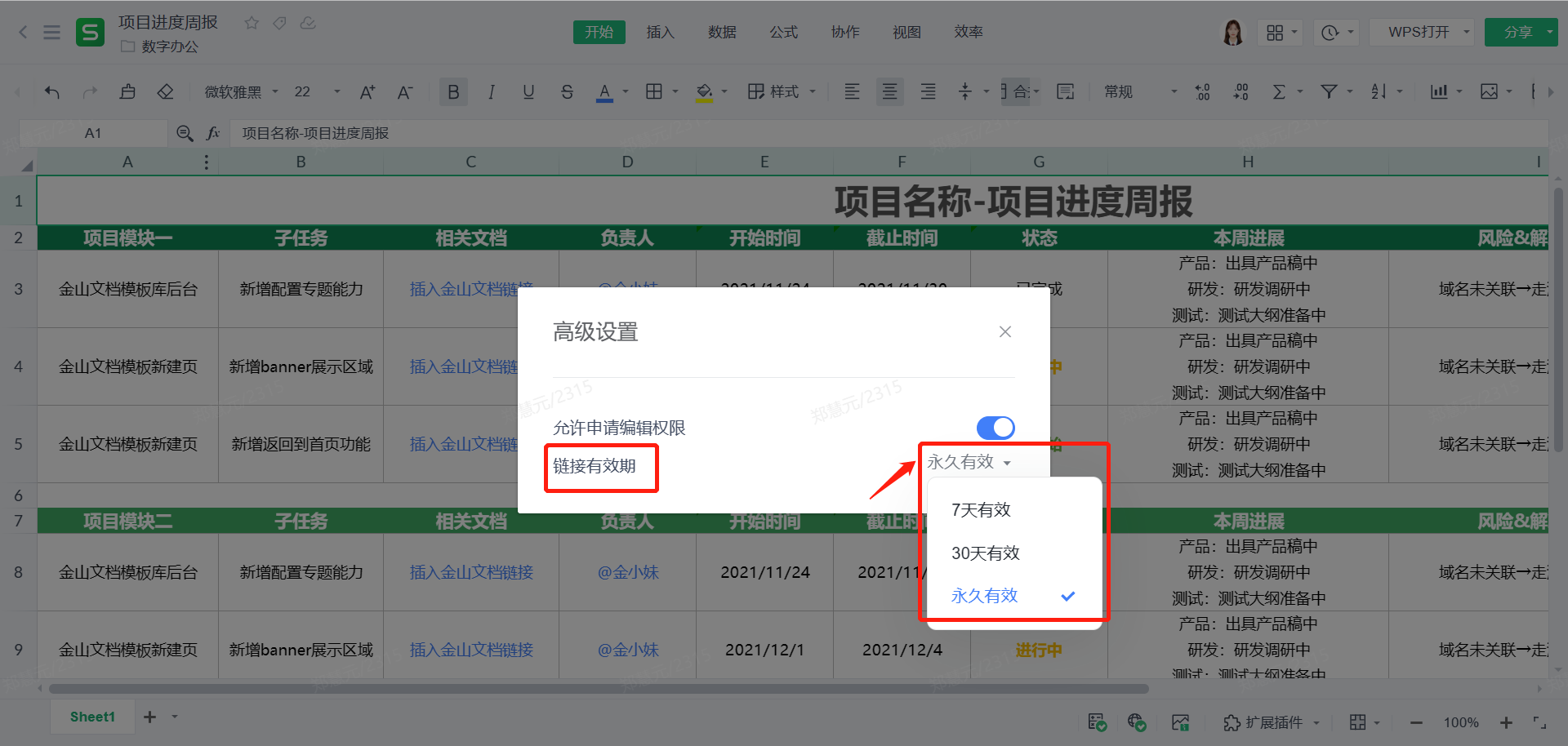Increase font size with A+ icon
1568x746 pixels.
[x=367, y=92]
